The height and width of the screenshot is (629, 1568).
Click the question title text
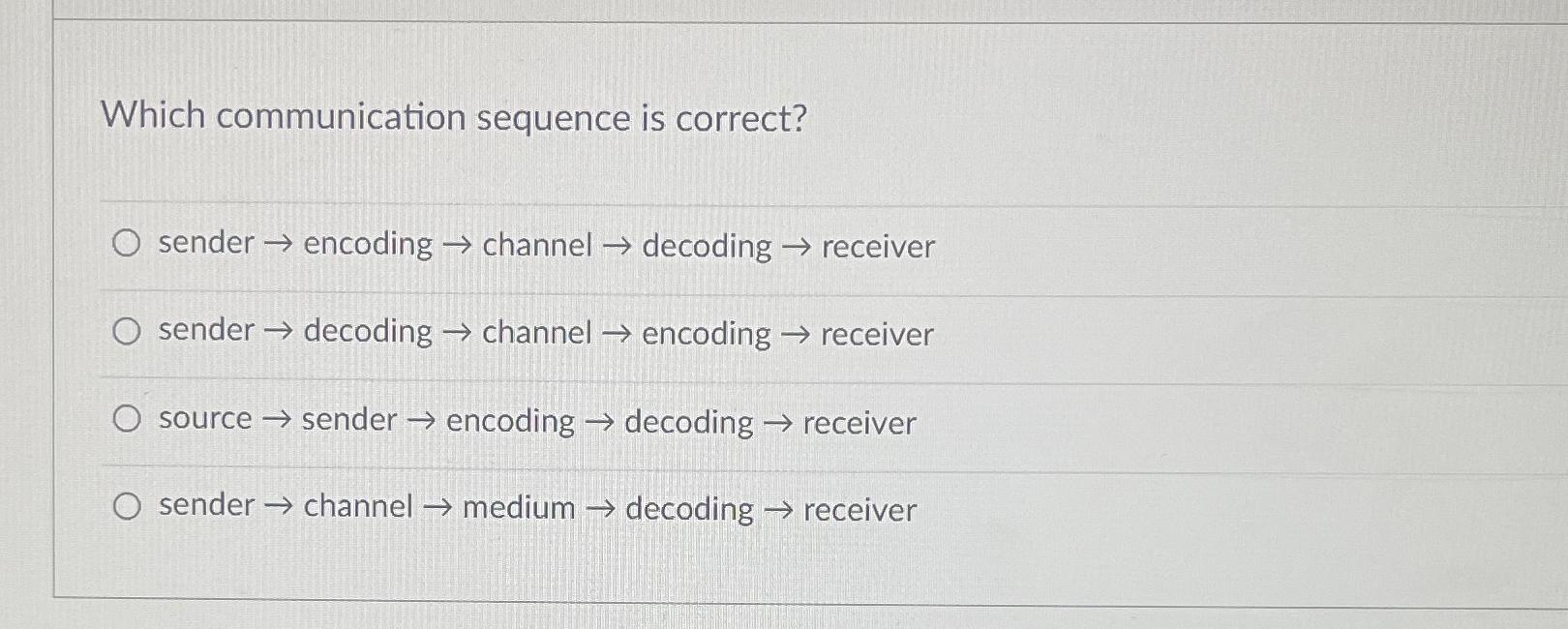(453, 117)
